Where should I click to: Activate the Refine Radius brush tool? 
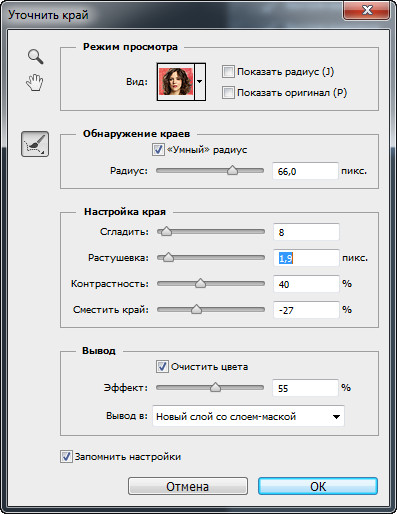click(35, 144)
